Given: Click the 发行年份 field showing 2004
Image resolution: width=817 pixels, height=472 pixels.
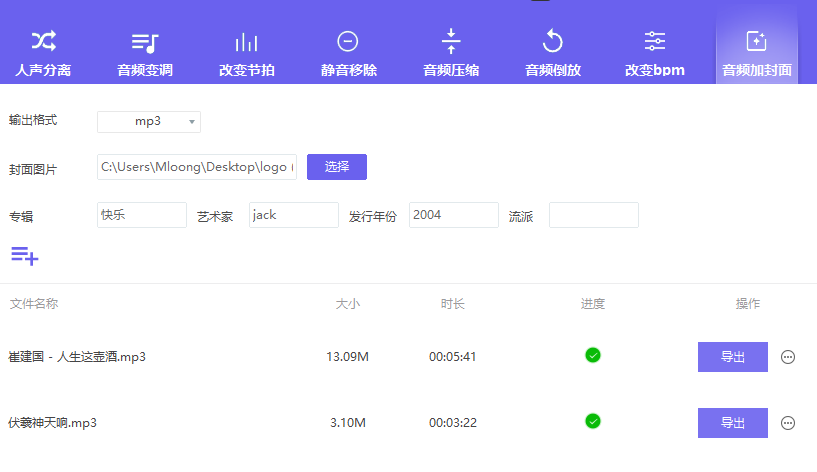Looking at the screenshot, I should click(x=454, y=215).
